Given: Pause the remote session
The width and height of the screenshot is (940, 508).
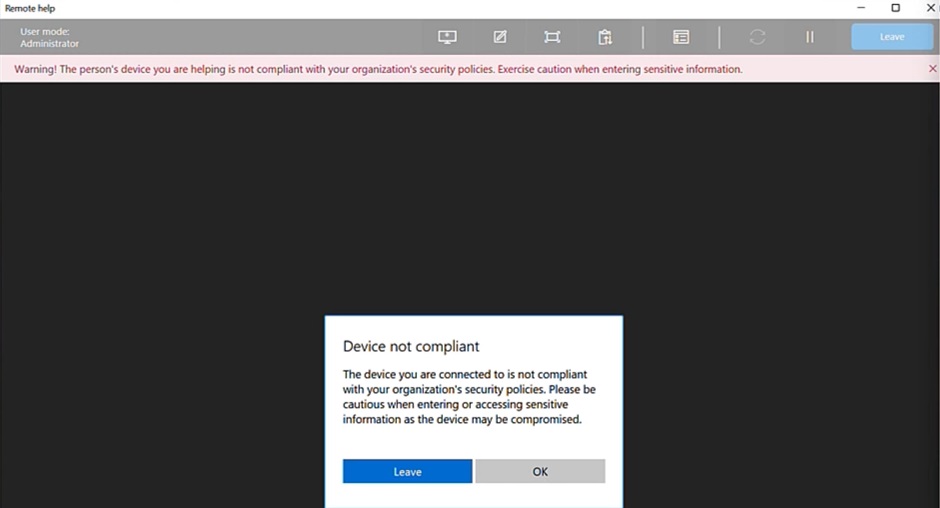Looking at the screenshot, I should coord(810,37).
